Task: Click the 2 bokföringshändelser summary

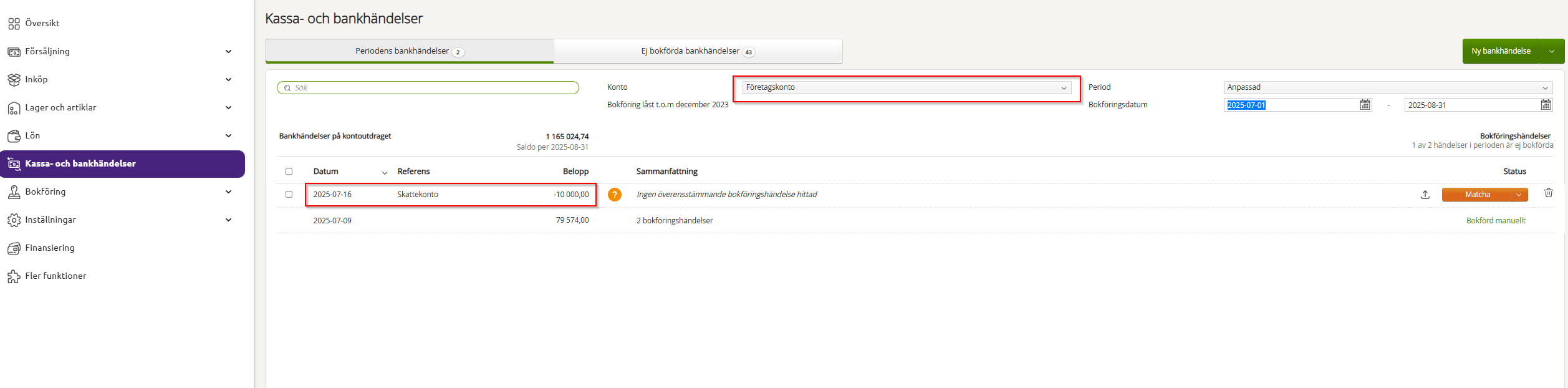Action: coord(675,221)
